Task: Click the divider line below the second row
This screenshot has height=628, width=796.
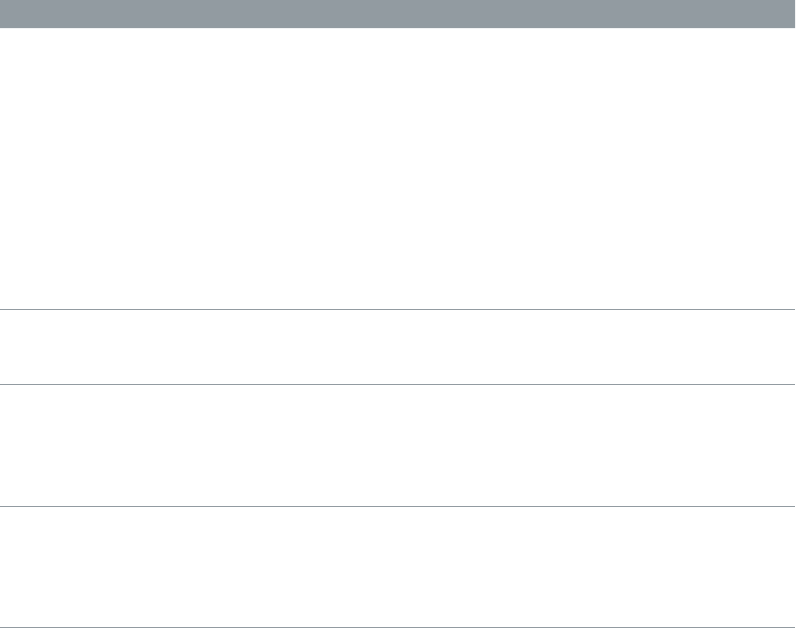Action: [398, 385]
